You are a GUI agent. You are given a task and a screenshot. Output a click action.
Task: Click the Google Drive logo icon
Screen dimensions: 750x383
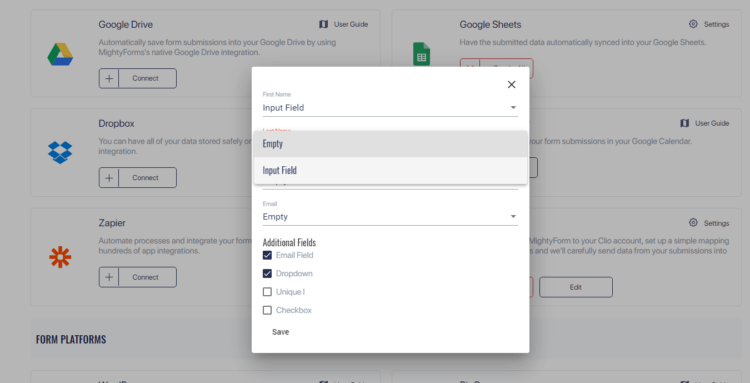[60, 54]
